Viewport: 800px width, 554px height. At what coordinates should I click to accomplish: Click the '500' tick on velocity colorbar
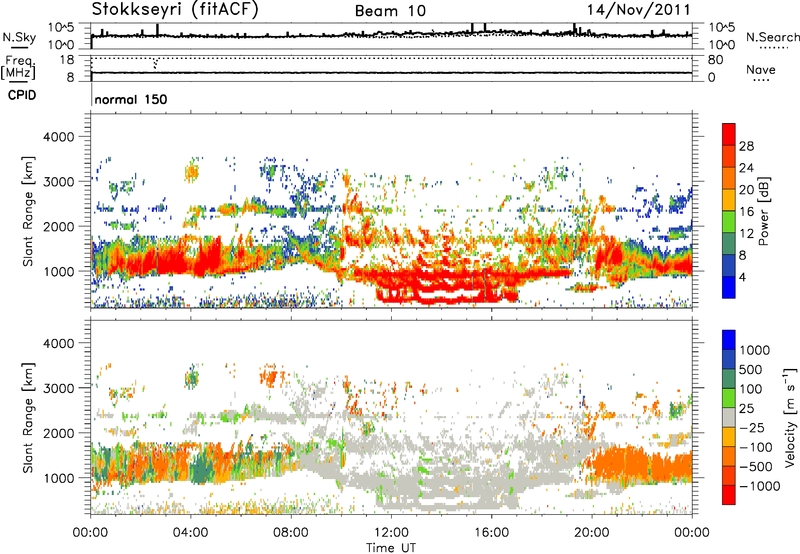(751, 369)
